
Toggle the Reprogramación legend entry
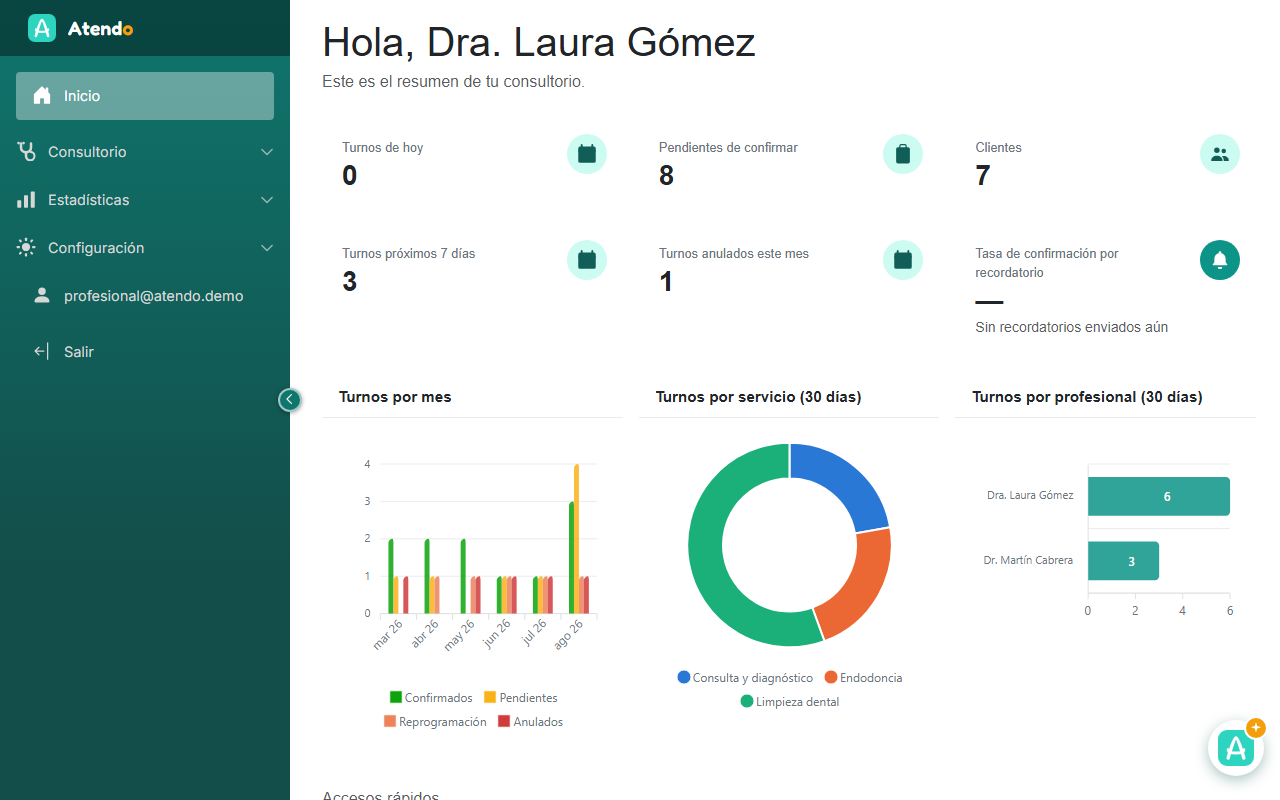435,722
